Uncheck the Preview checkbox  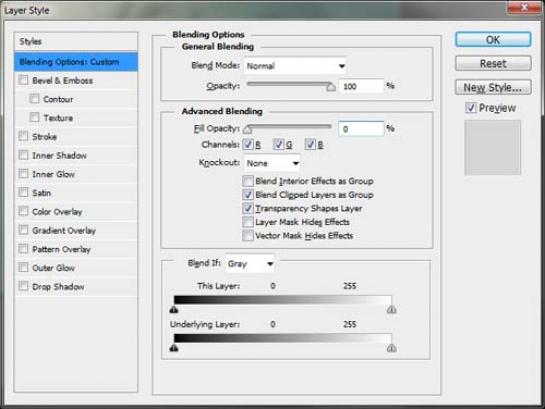(x=471, y=108)
